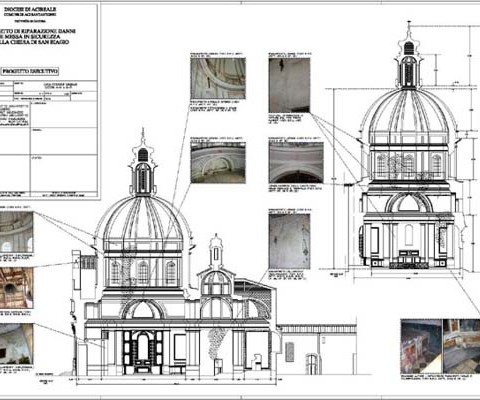
Task: Select the altar at base of right section
Action: (409, 260)
